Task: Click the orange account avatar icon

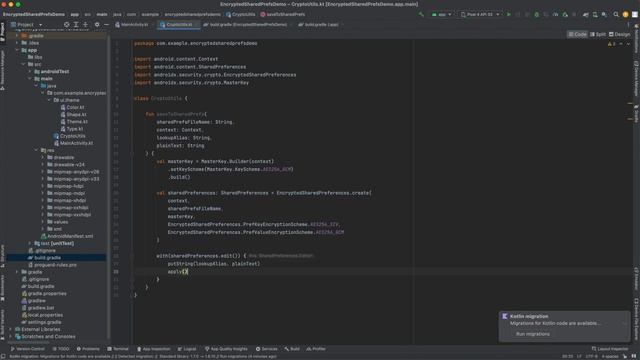Action: (x=625, y=14)
